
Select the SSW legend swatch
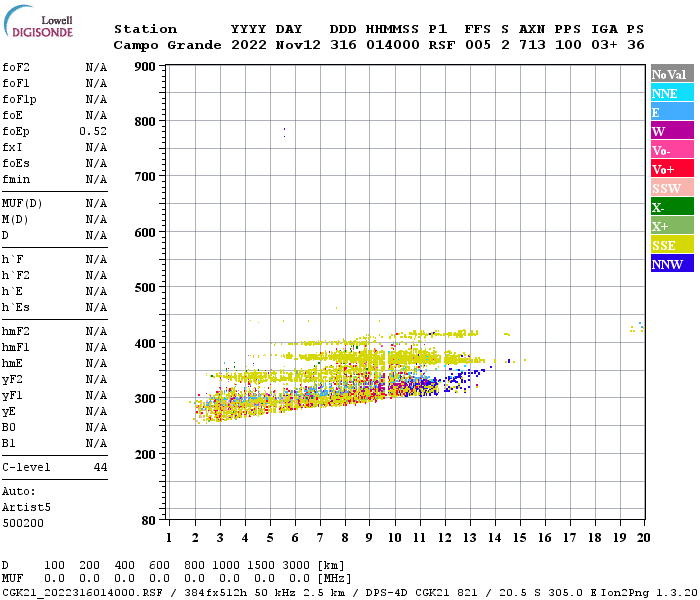[672, 188]
